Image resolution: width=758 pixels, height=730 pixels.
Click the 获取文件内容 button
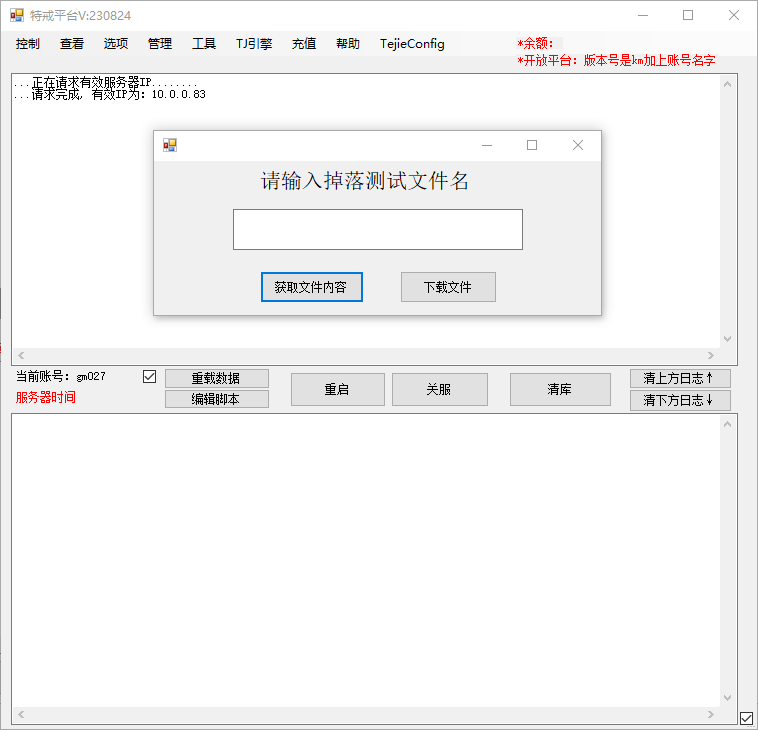coord(311,287)
